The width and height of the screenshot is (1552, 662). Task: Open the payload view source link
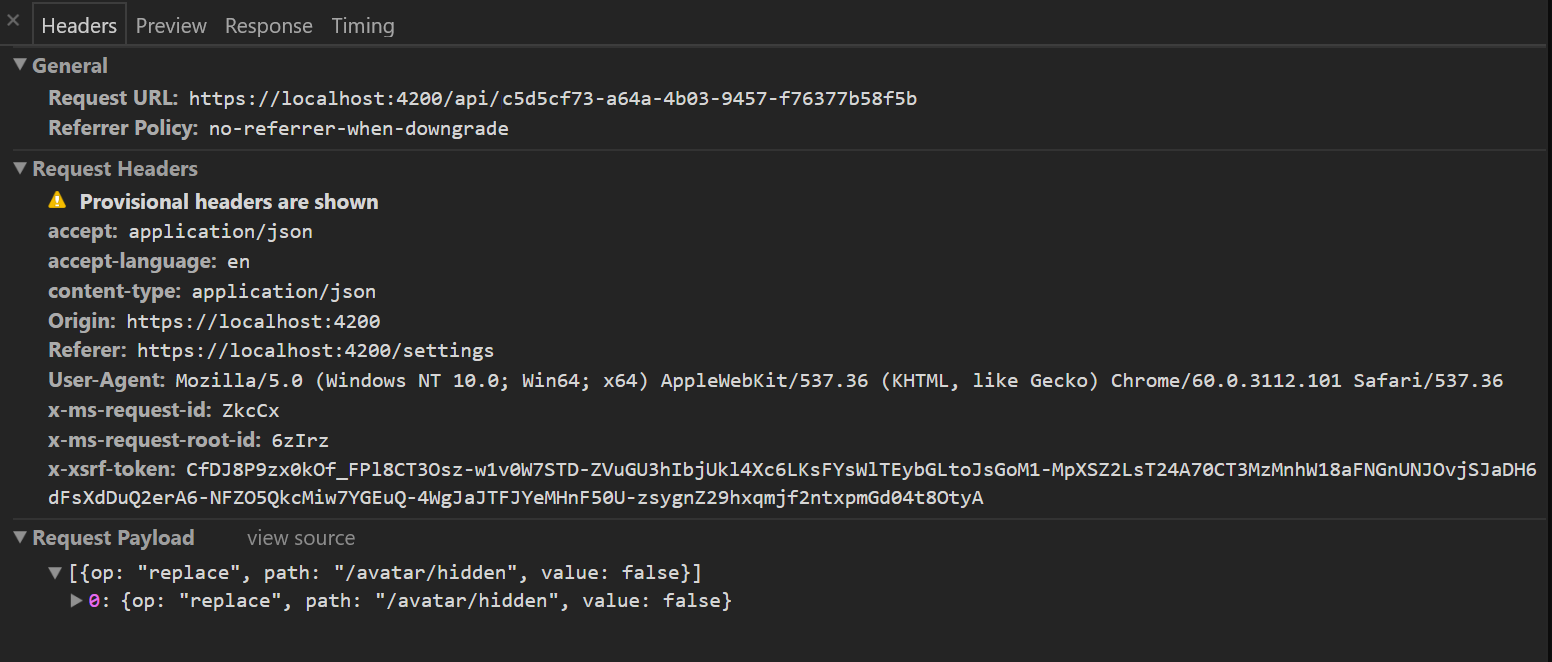click(x=300, y=537)
